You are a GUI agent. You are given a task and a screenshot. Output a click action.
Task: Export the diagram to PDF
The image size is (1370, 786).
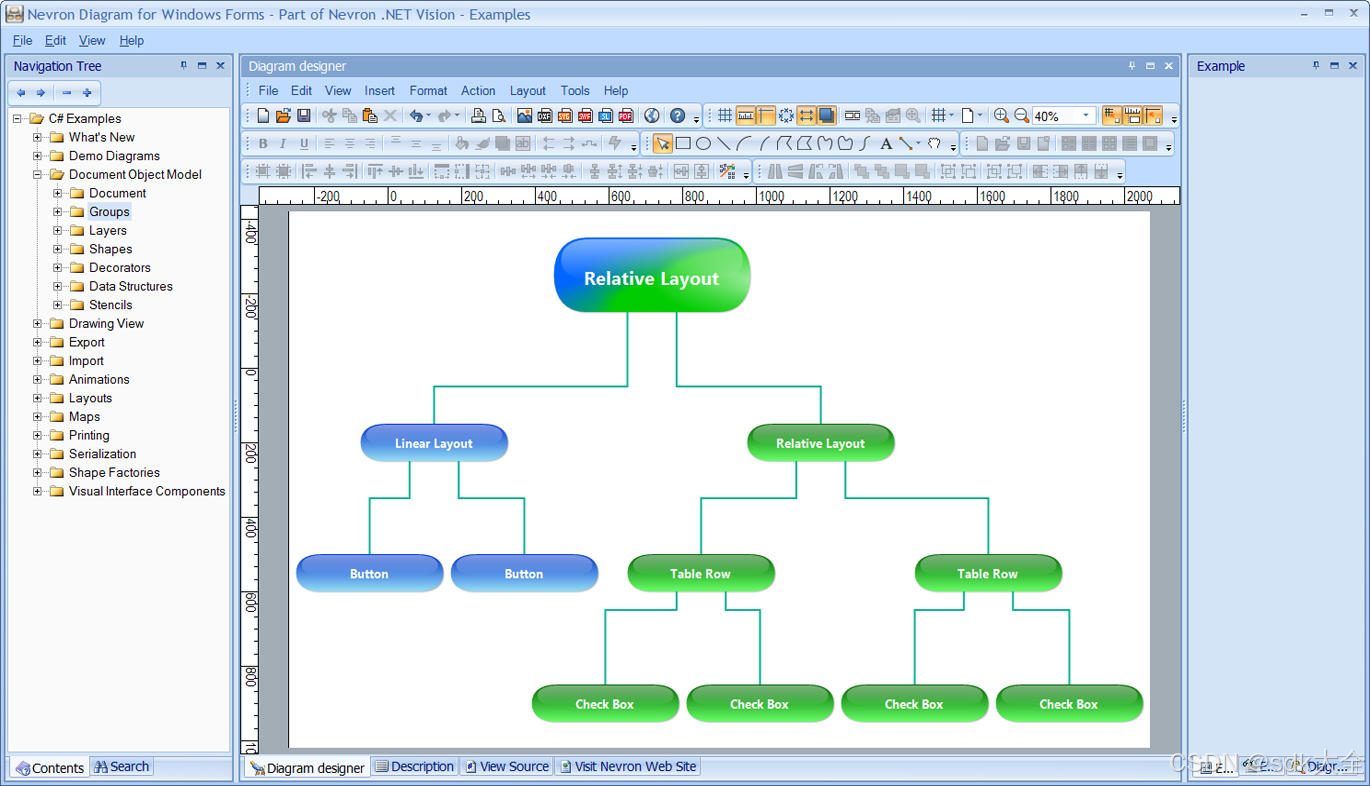(626, 115)
